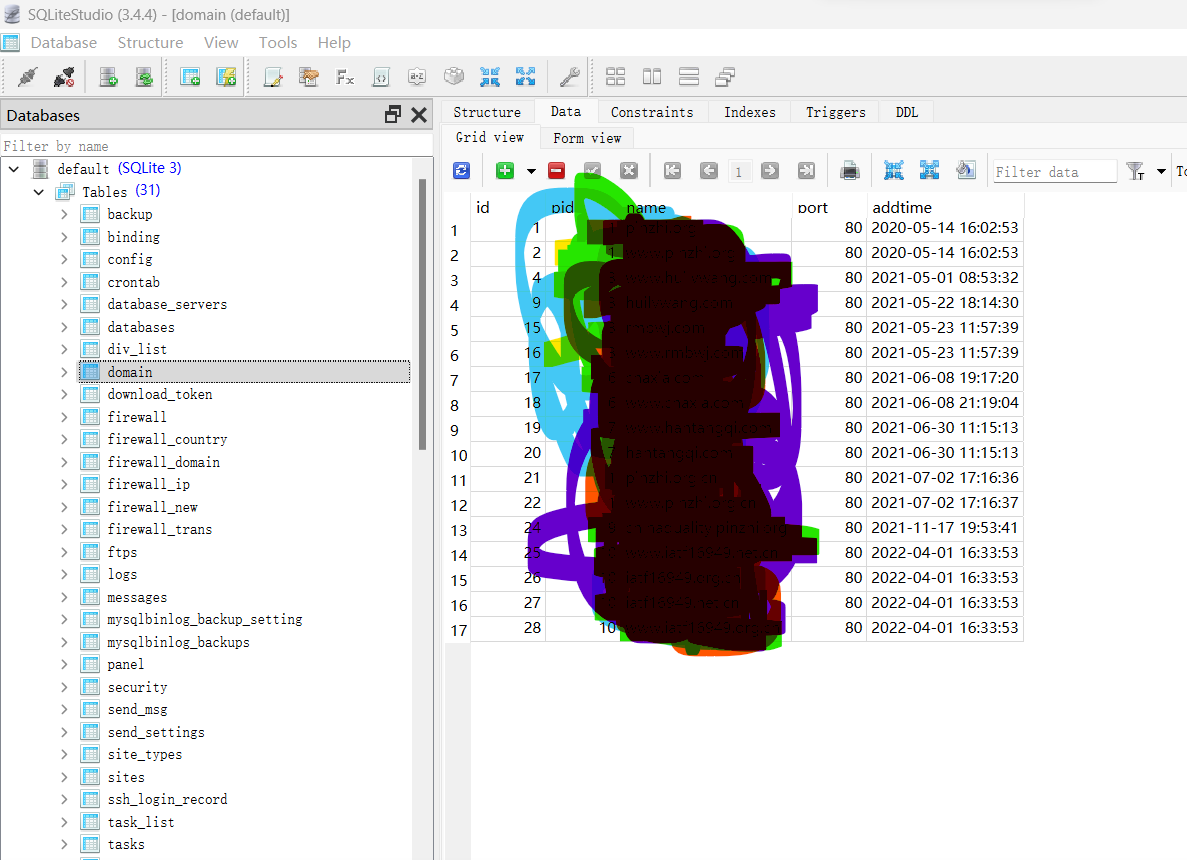Open configuration wrench icon
Screen dimensions: 1187x860
[x=569, y=76]
